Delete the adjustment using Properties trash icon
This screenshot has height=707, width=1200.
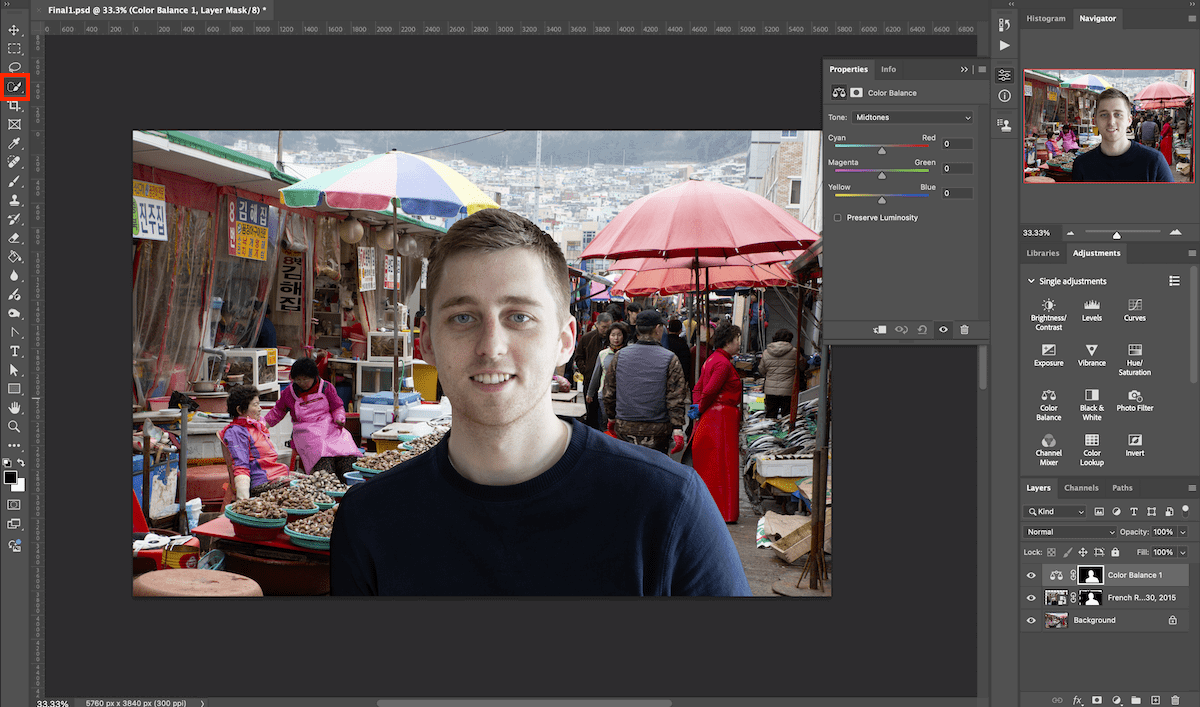pyautogui.click(x=964, y=329)
